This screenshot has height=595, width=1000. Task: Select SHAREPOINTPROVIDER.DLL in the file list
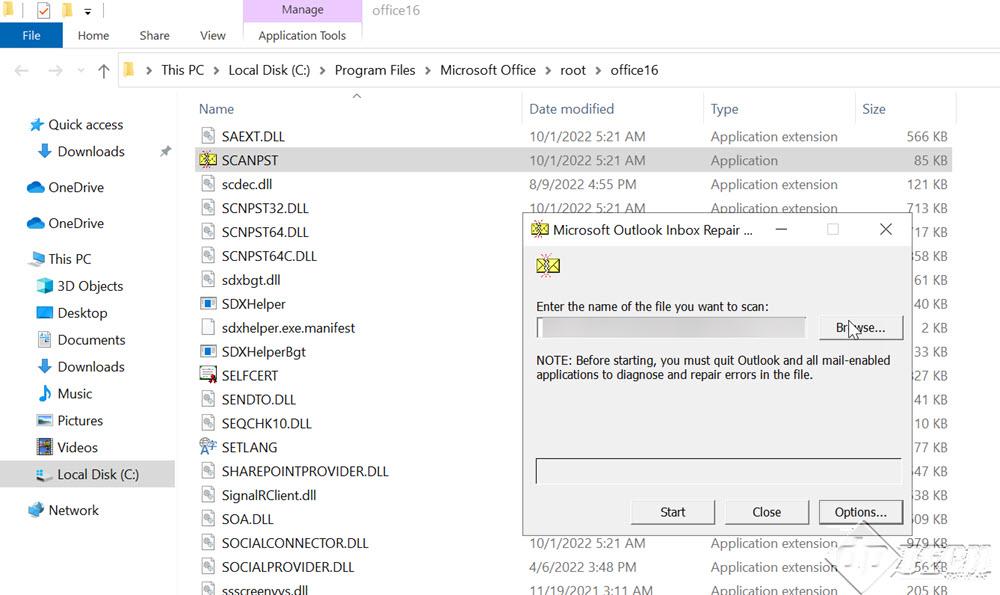[305, 471]
